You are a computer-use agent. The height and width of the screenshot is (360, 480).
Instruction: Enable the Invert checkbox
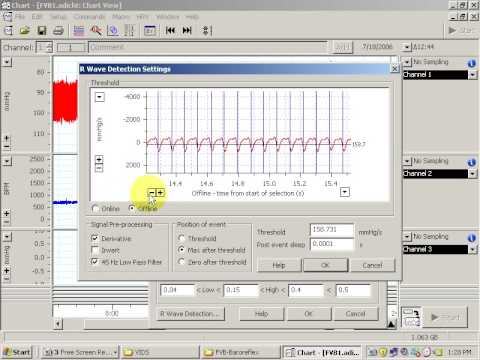tap(95, 250)
